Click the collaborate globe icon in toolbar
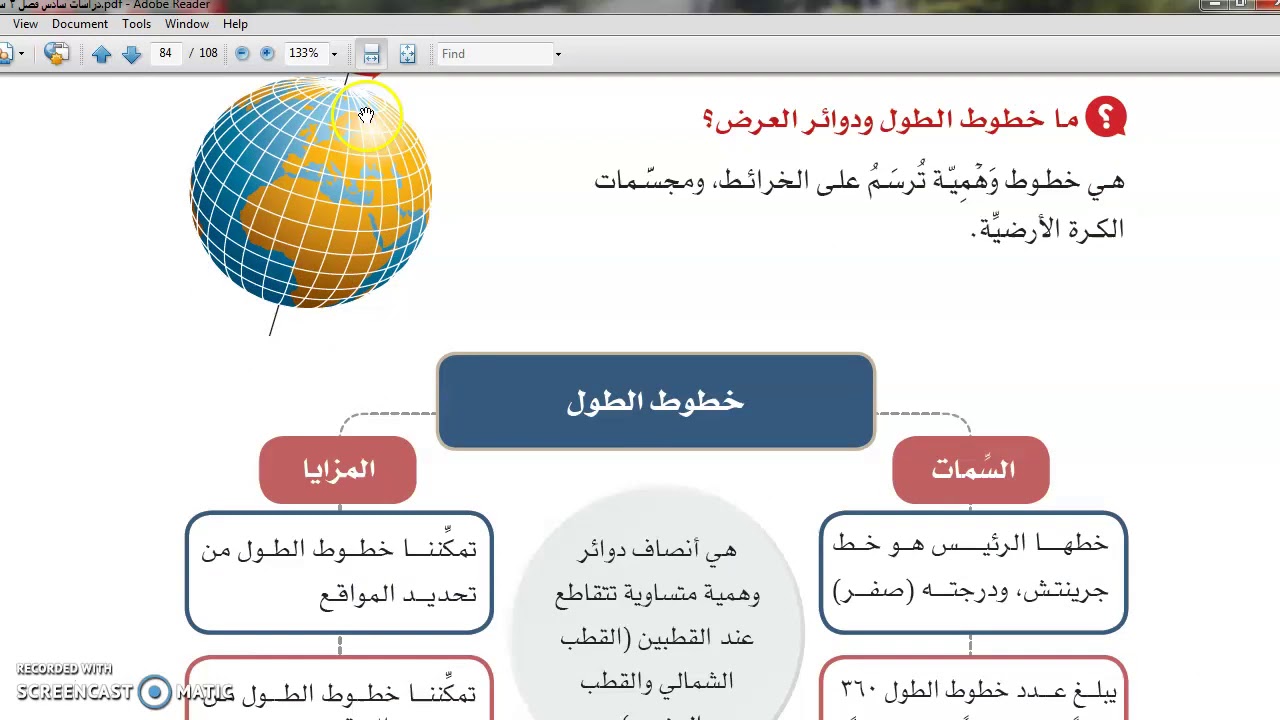The height and width of the screenshot is (720, 1280). pyautogui.click(x=56, y=54)
